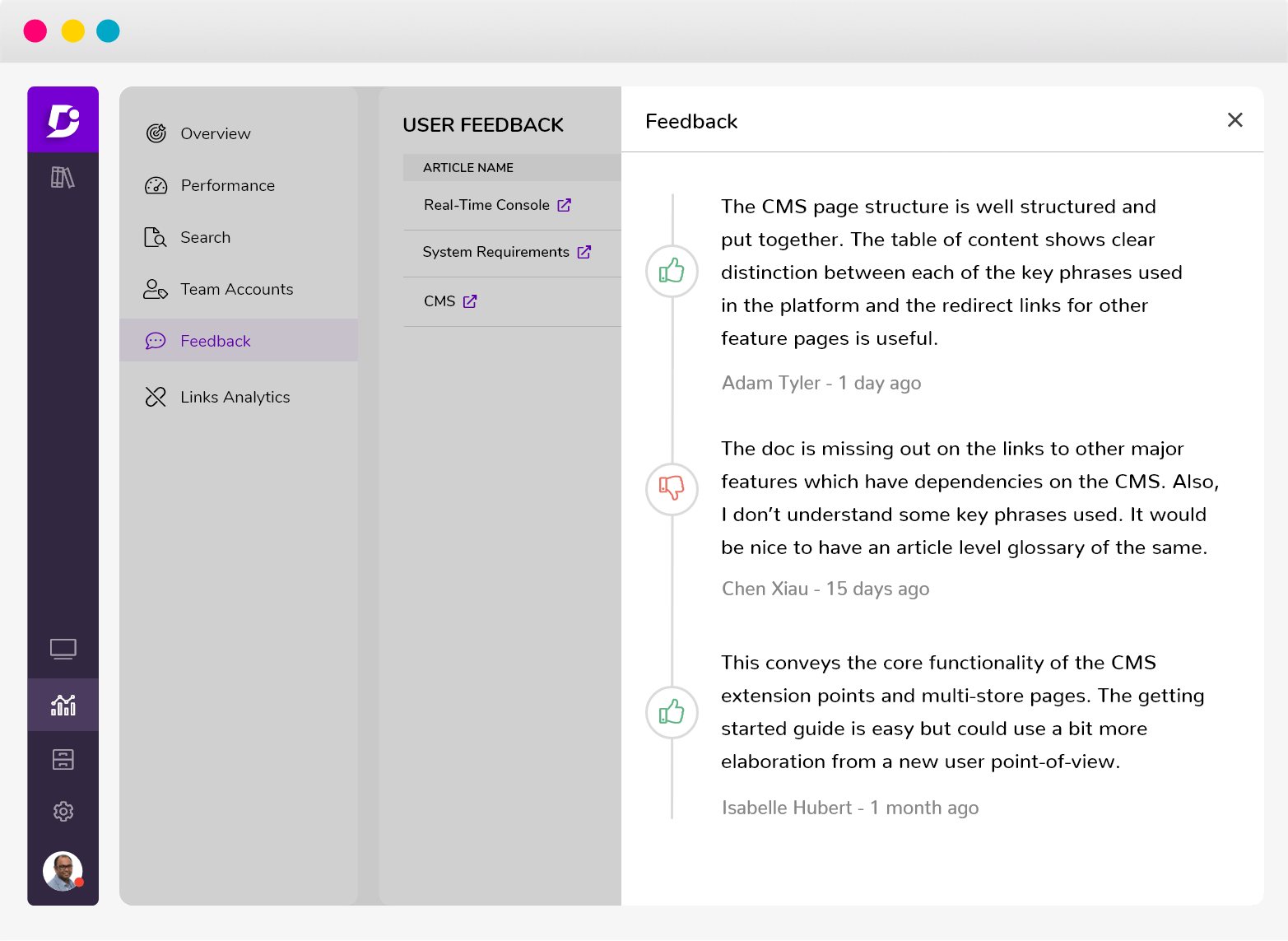The height and width of the screenshot is (941, 1288).
Task: Click the Document360 logo in the sidebar
Action: 63,120
